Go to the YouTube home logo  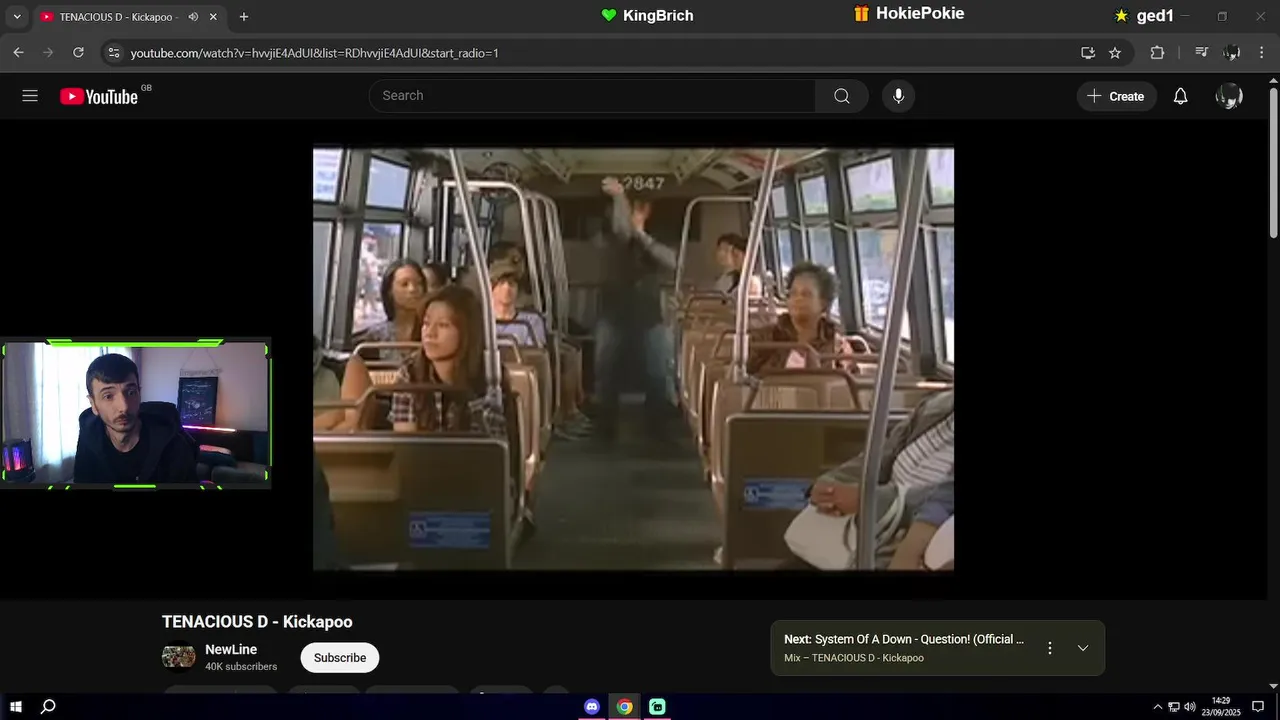(x=99, y=96)
